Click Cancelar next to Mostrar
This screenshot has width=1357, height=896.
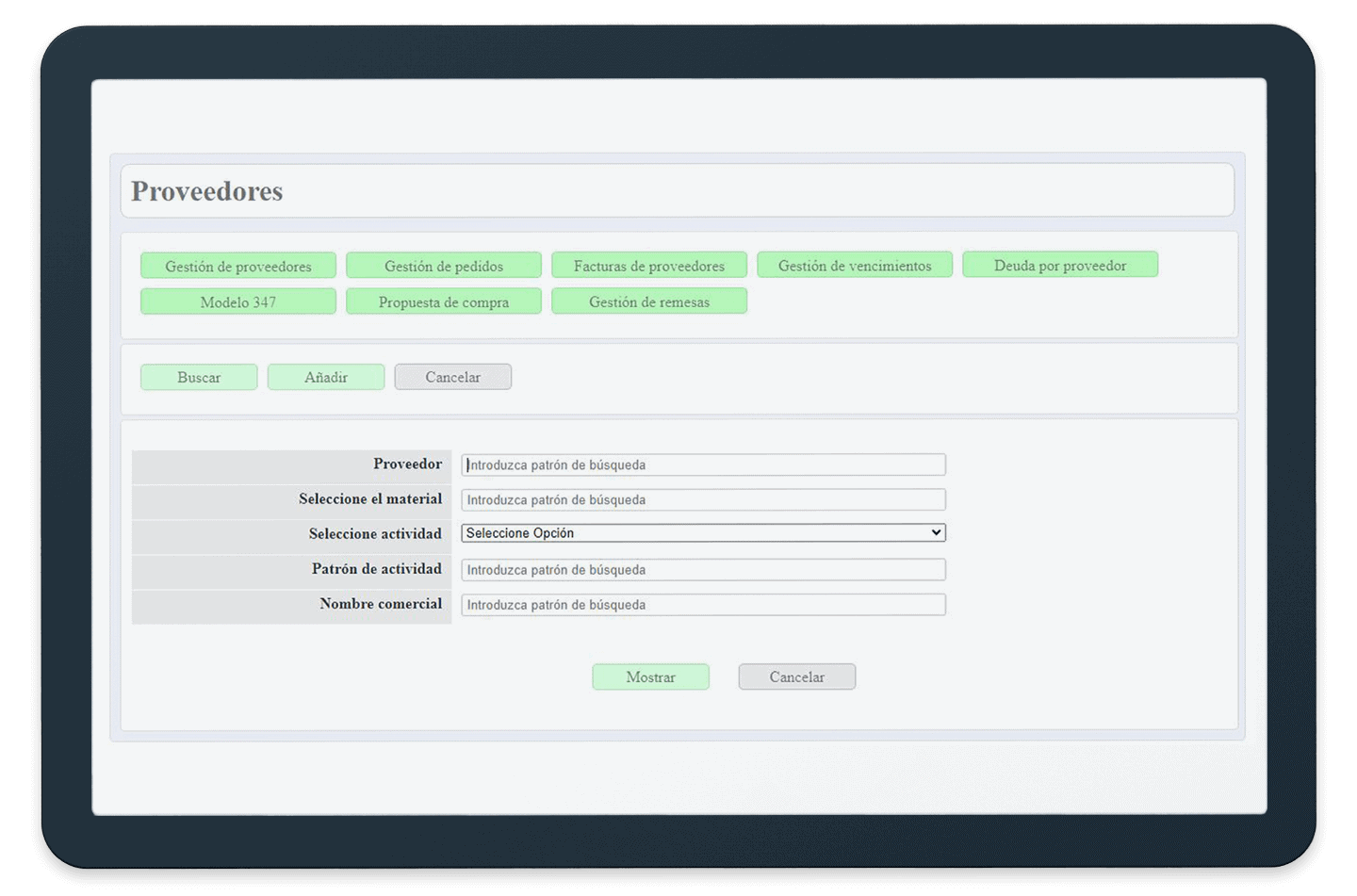coord(797,676)
